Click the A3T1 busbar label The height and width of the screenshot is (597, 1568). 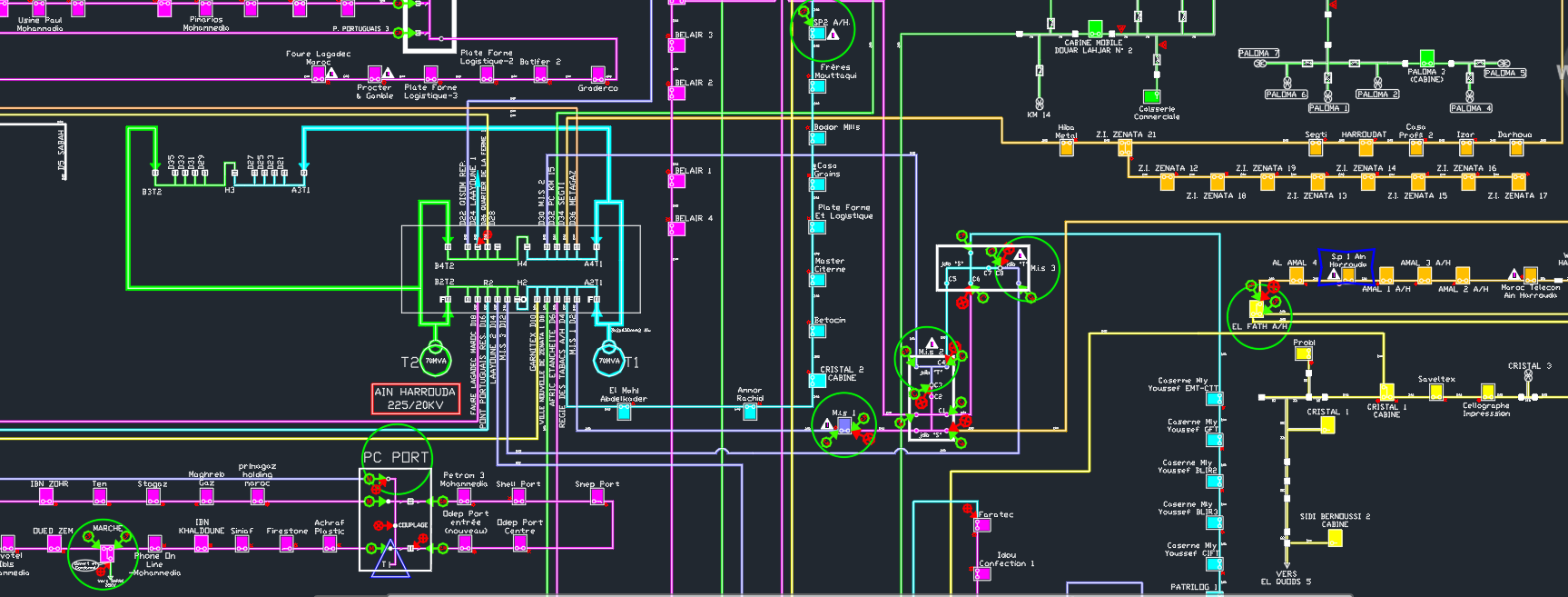point(301,191)
